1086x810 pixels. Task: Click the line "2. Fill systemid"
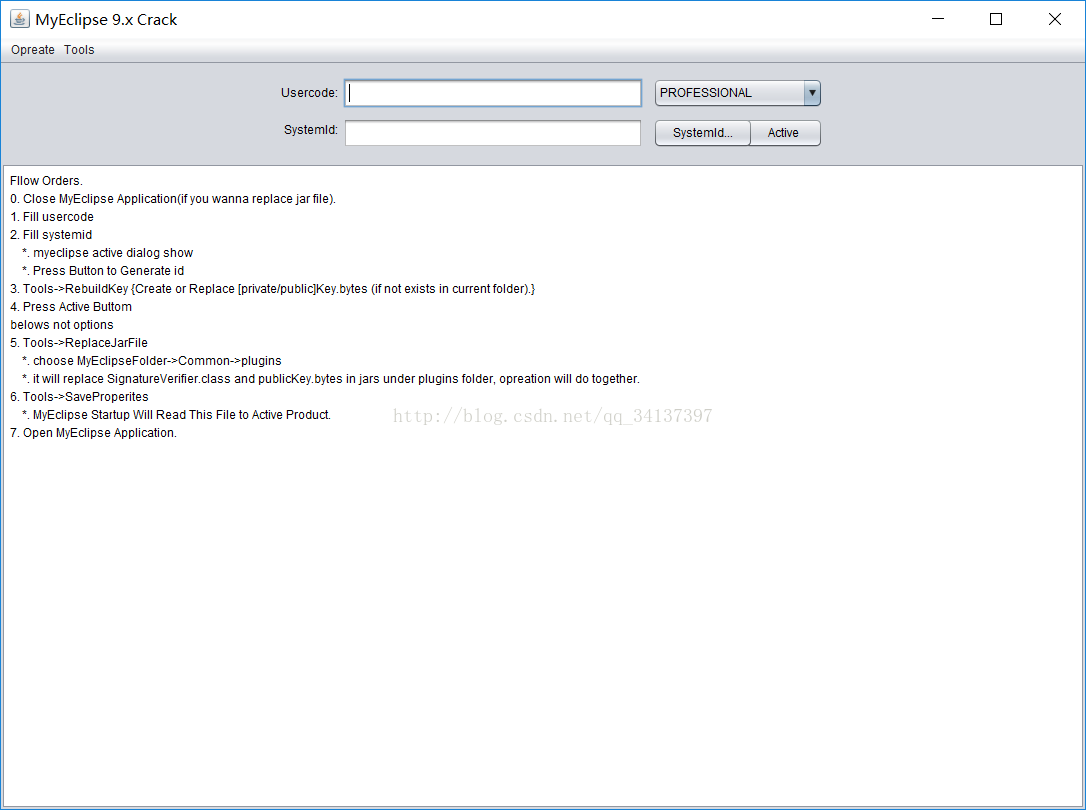[x=51, y=235]
